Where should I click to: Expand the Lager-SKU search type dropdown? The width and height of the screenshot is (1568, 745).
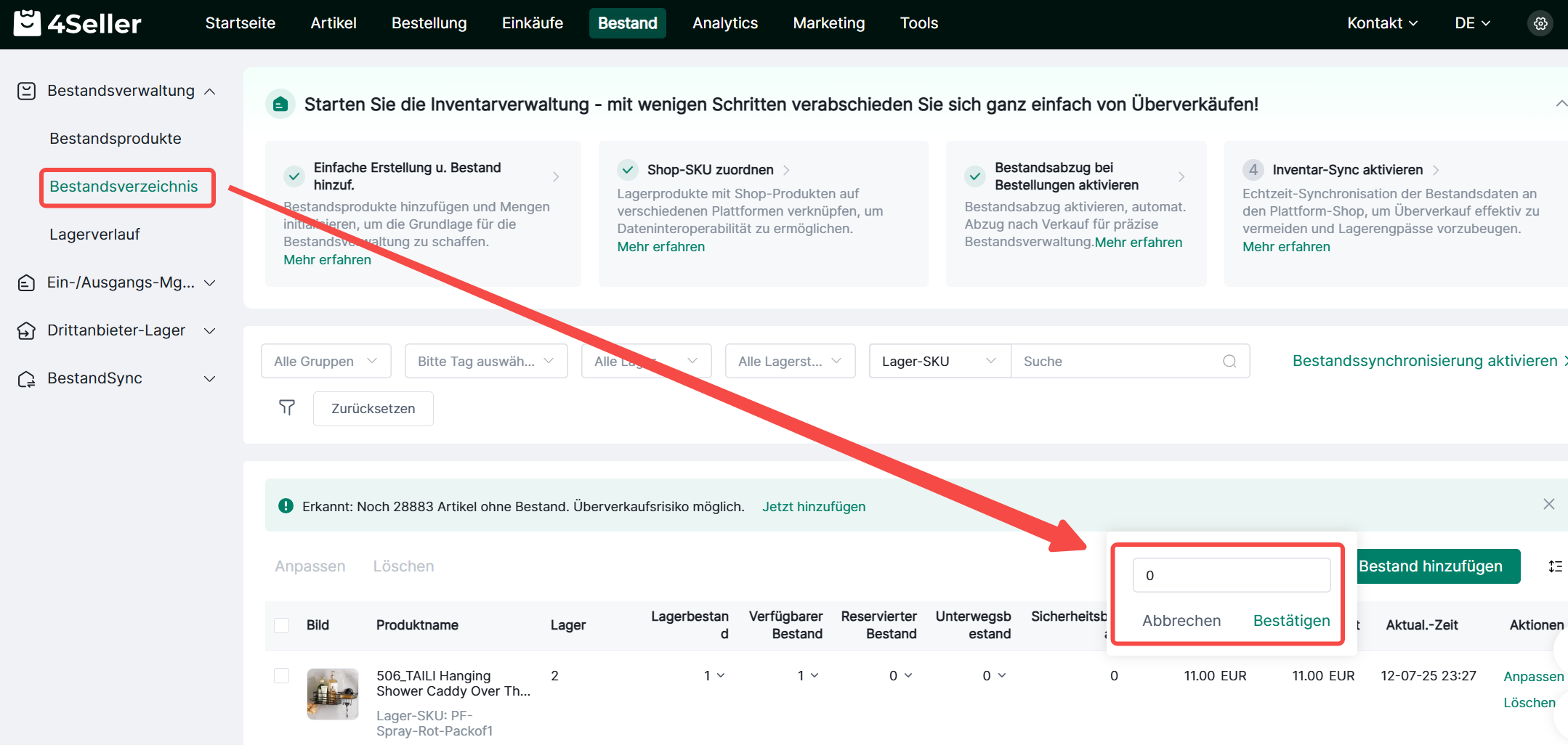[939, 362]
